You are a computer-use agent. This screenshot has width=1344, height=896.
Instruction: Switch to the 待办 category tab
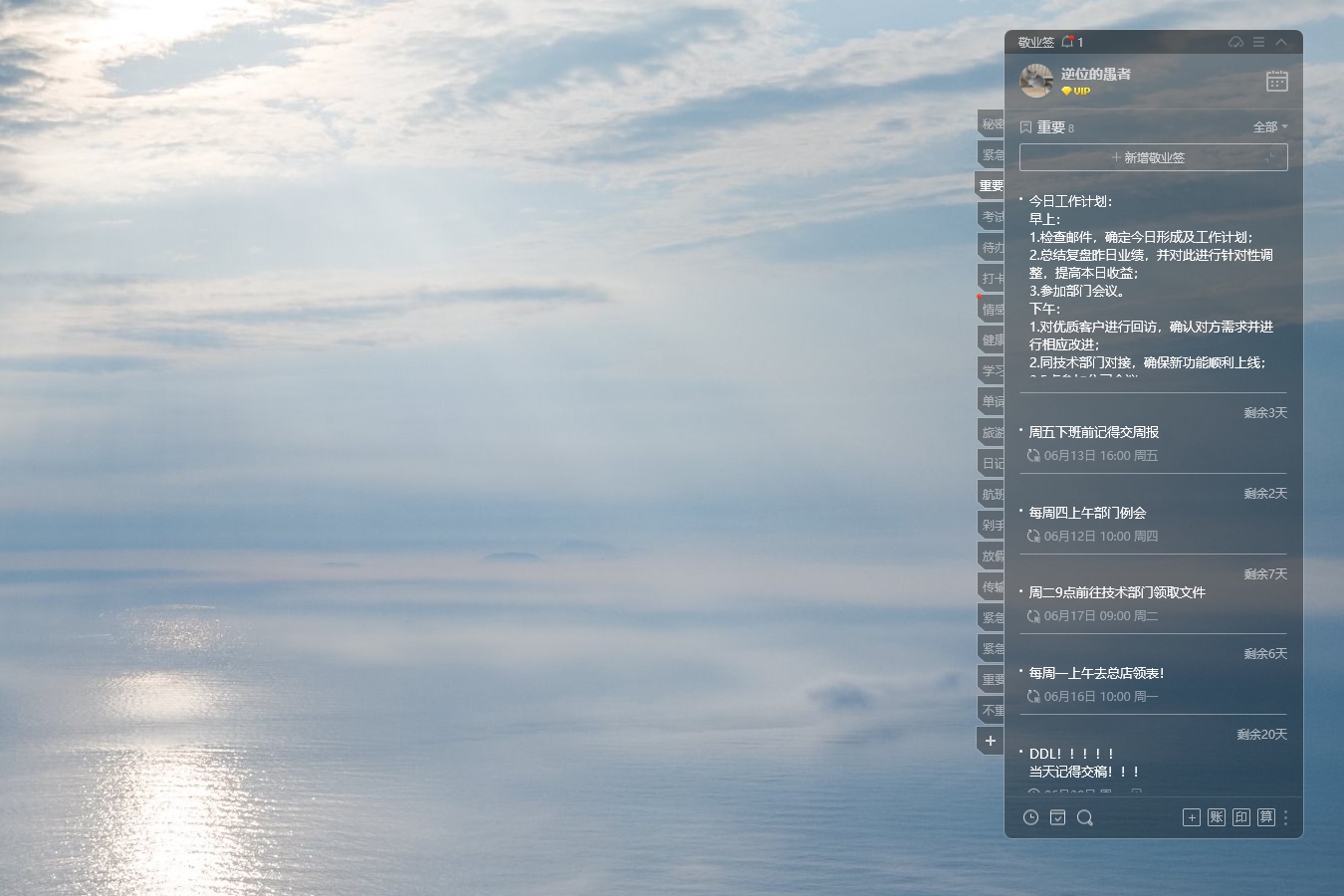coord(991,248)
